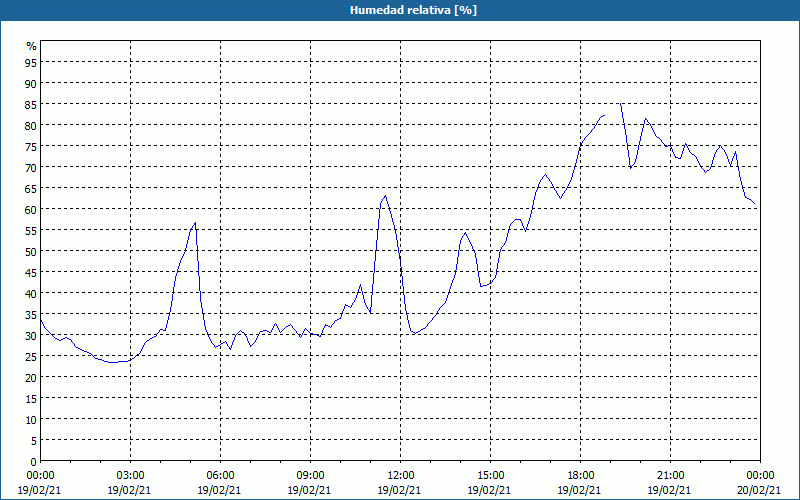This screenshot has height=500, width=800.
Task: Click the "%" unit label on y-axis
Action: [32, 46]
